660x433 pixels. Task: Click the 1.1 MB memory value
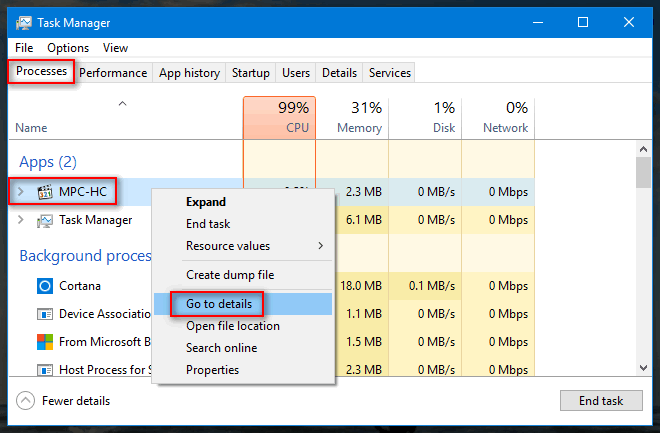(x=364, y=314)
